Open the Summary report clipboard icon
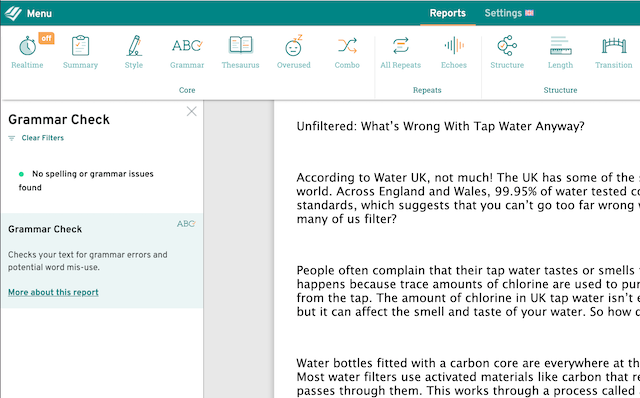 (x=80, y=45)
